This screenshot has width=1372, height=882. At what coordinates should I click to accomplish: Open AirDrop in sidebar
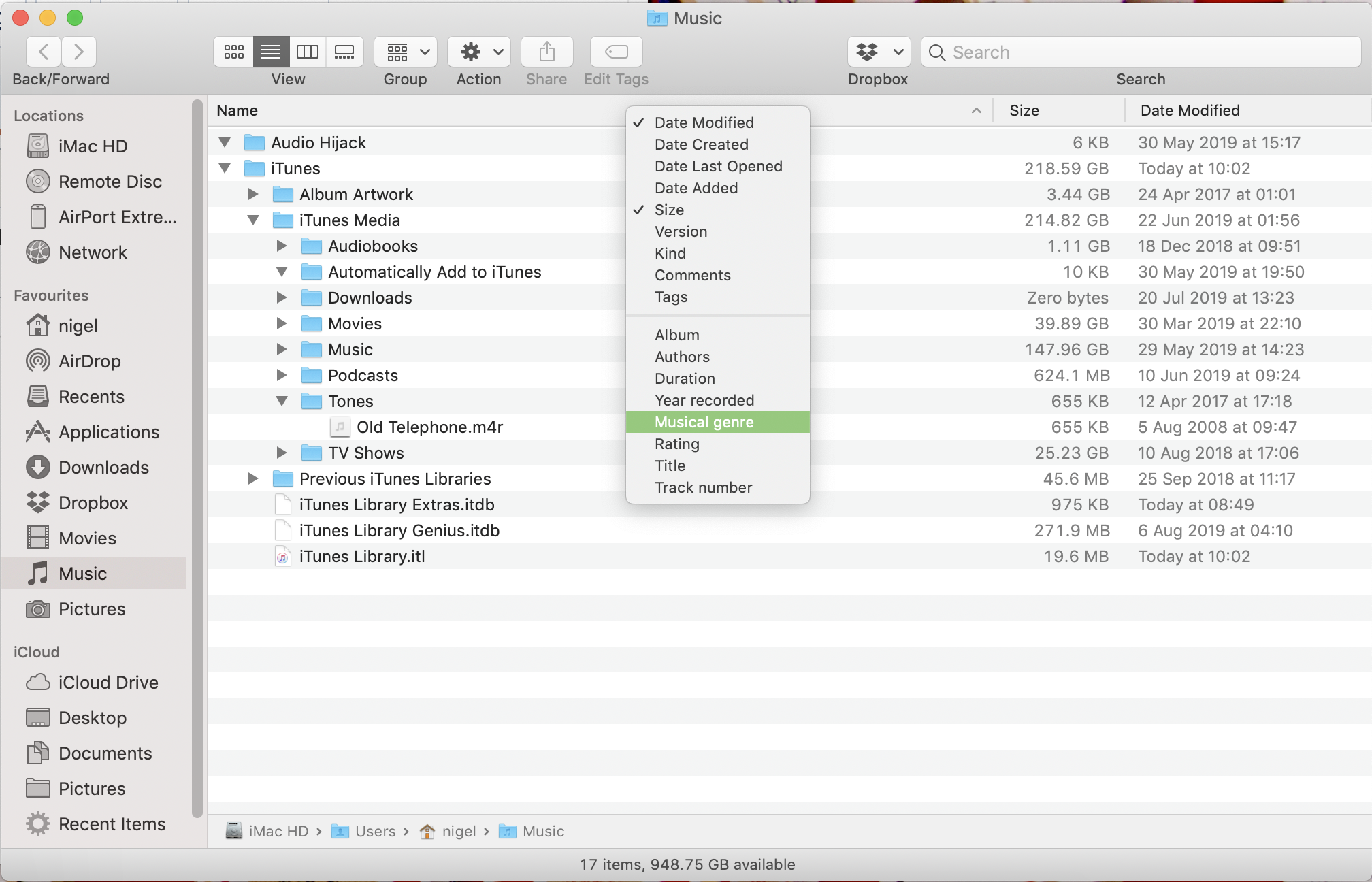coord(93,361)
